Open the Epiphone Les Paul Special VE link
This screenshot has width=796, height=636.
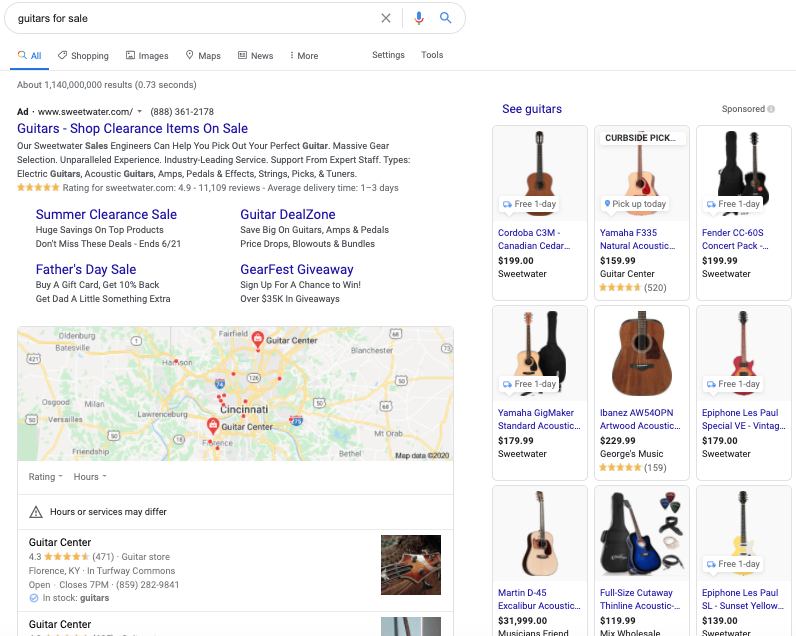(x=744, y=419)
